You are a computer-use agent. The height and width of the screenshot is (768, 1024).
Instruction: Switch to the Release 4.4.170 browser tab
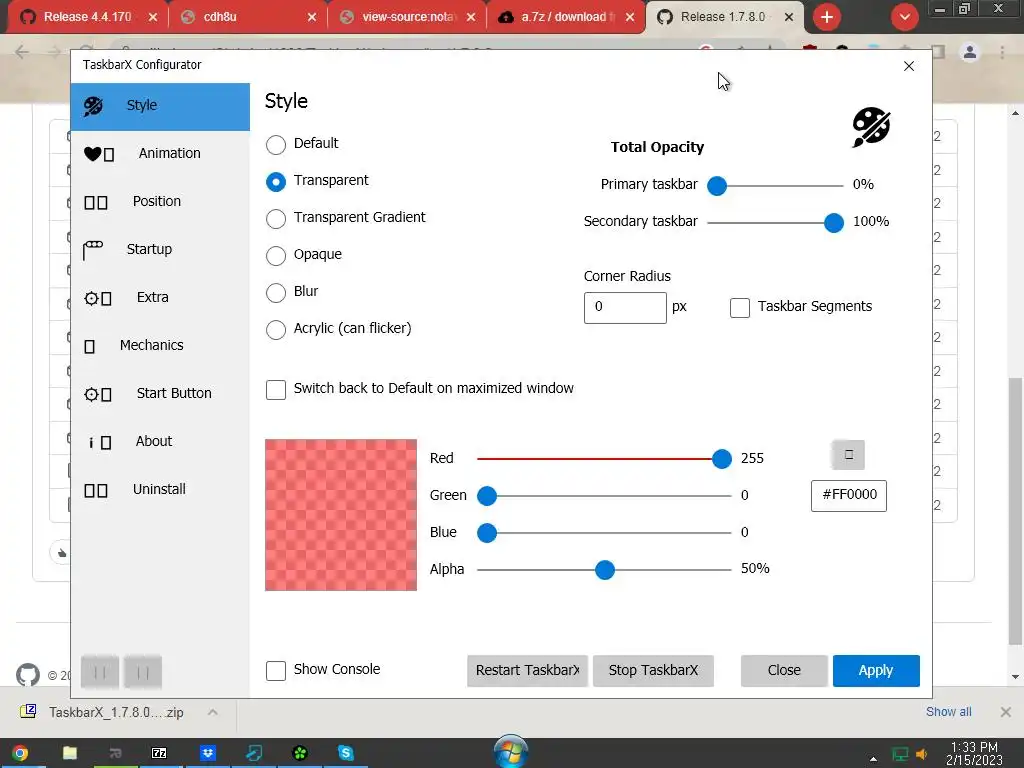pos(88,17)
